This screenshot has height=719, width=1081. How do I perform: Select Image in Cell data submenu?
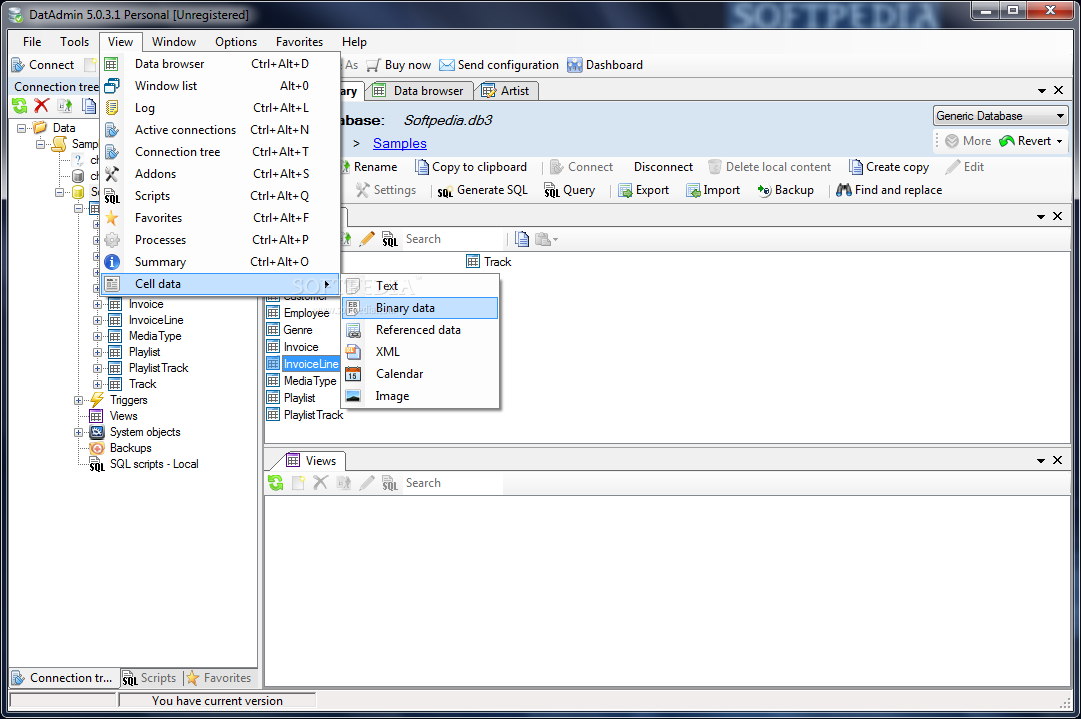coord(421,396)
